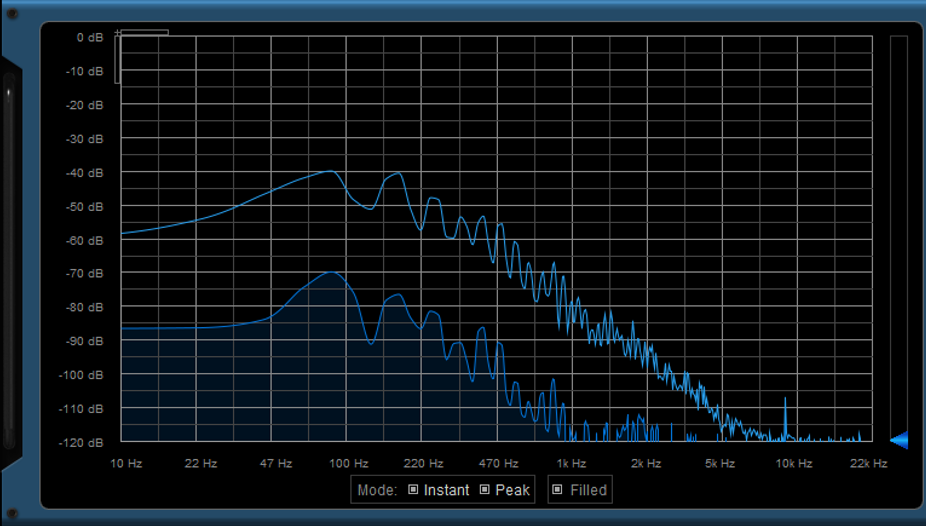
Task: Click the -110 dB axis label
Action: click(x=81, y=409)
